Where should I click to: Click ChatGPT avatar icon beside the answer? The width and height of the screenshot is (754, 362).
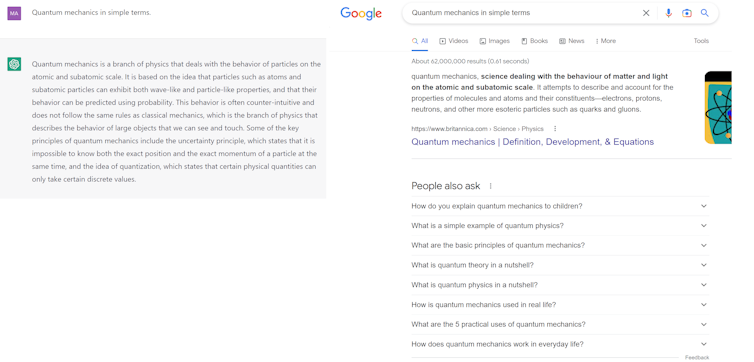point(14,64)
